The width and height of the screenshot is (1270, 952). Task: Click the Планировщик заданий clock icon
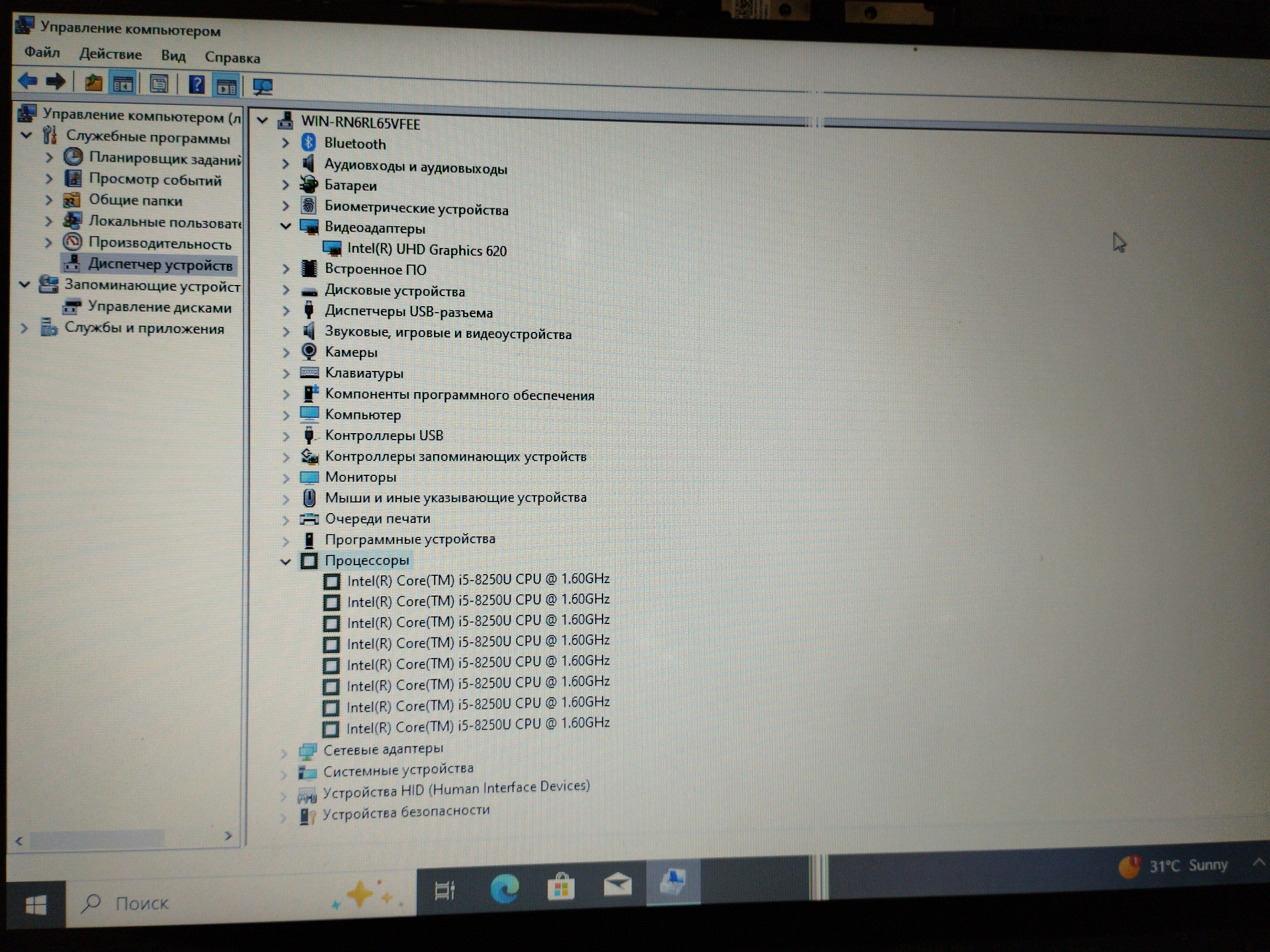[73, 157]
